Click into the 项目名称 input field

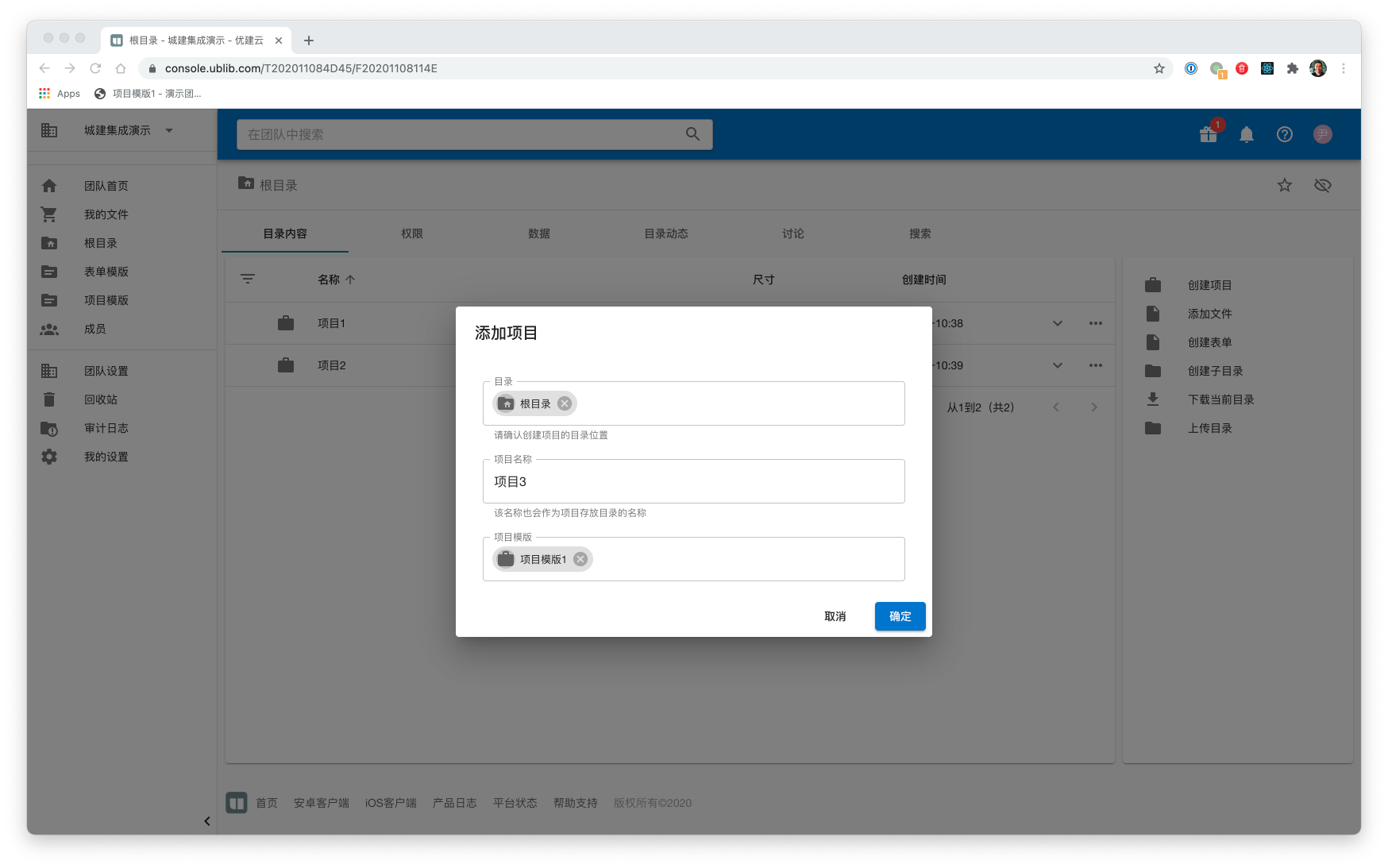tap(693, 481)
